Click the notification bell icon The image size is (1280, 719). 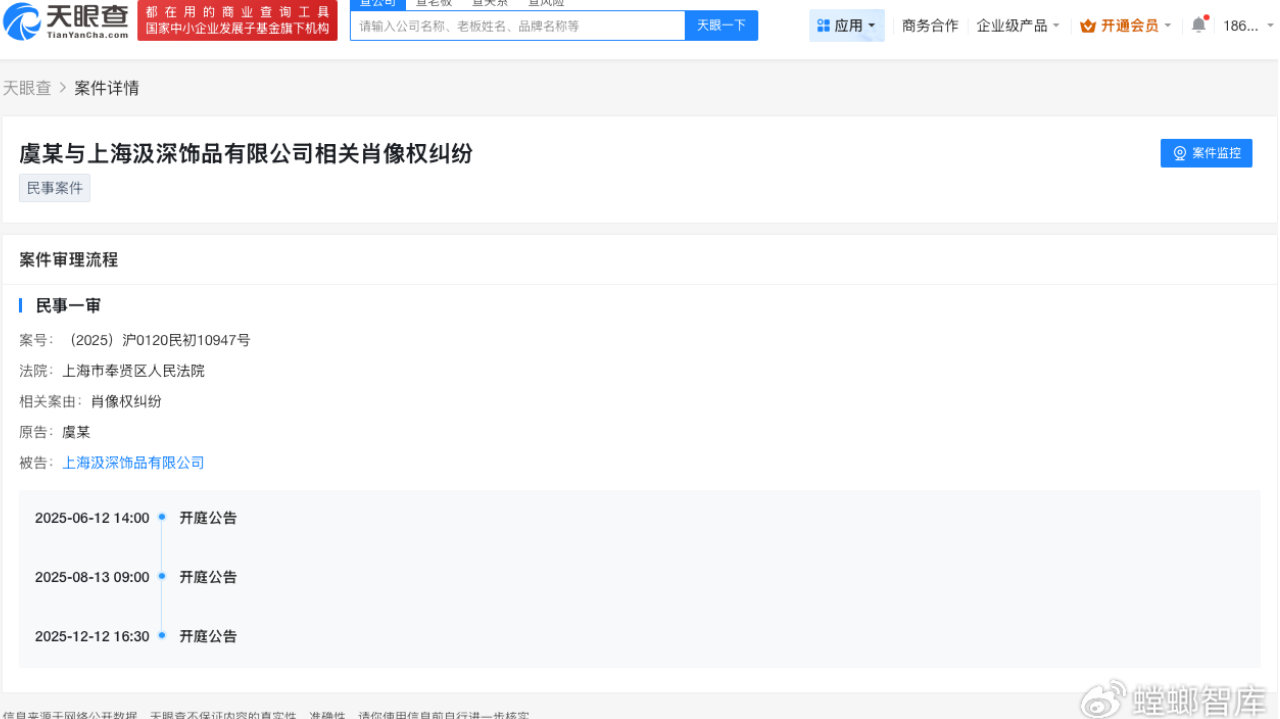pyautogui.click(x=1198, y=24)
